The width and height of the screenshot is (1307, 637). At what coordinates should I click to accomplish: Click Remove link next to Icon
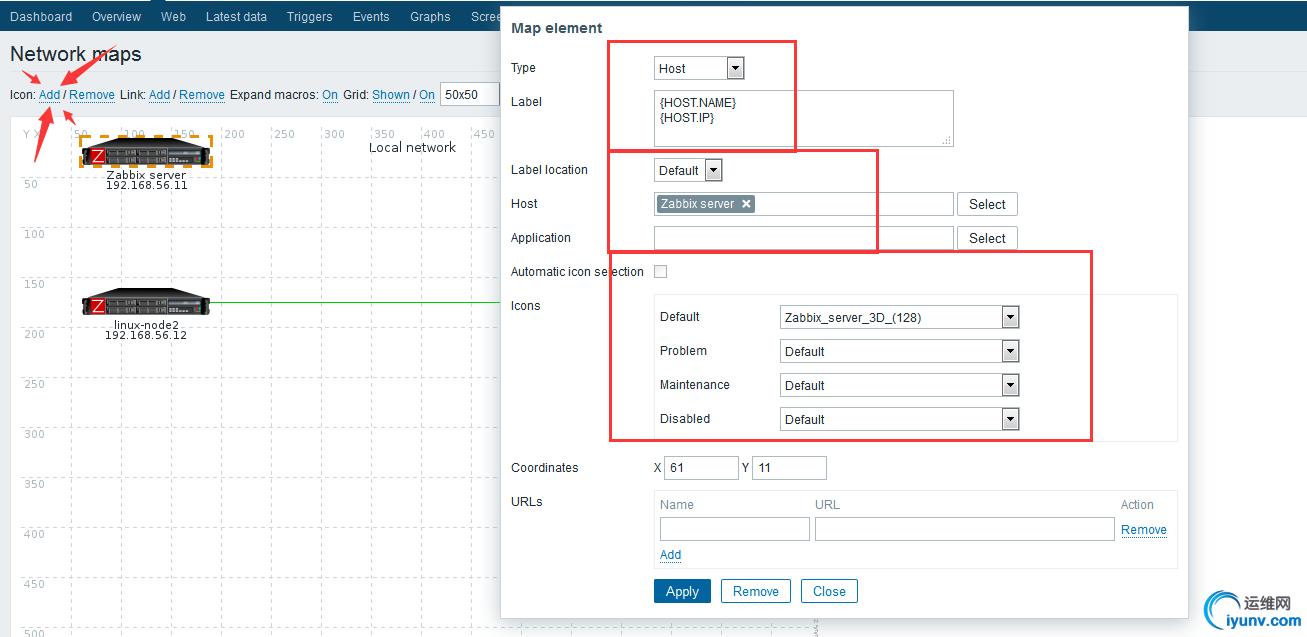tap(92, 95)
